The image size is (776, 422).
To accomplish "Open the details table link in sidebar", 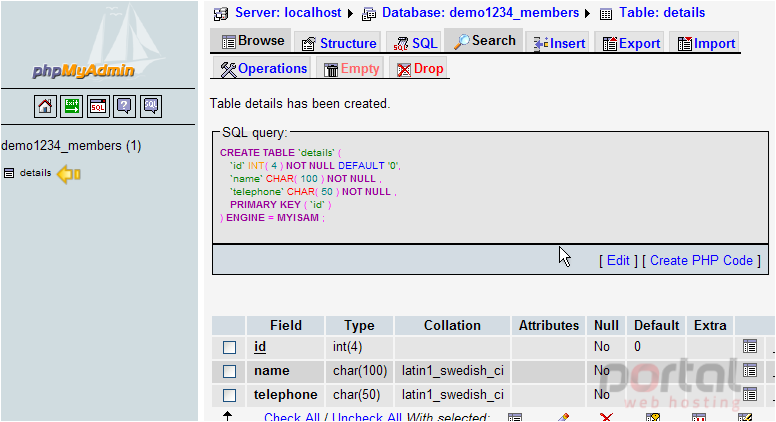I will click(36, 173).
